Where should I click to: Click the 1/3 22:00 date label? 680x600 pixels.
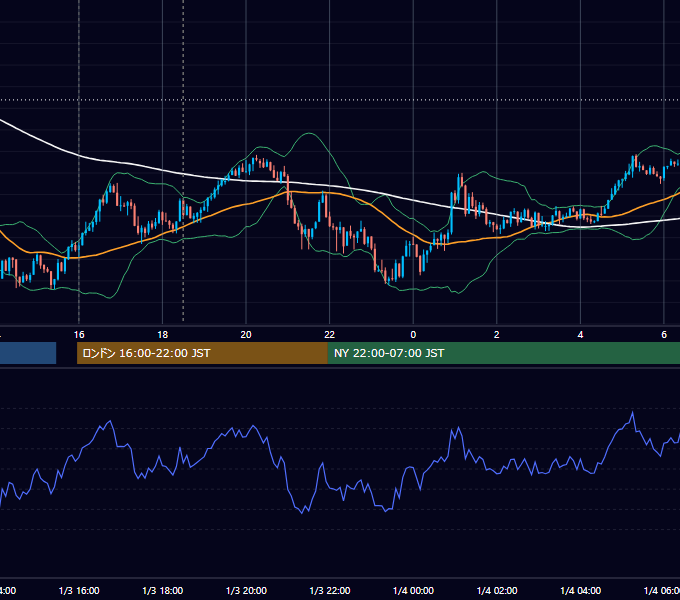[x=330, y=590]
